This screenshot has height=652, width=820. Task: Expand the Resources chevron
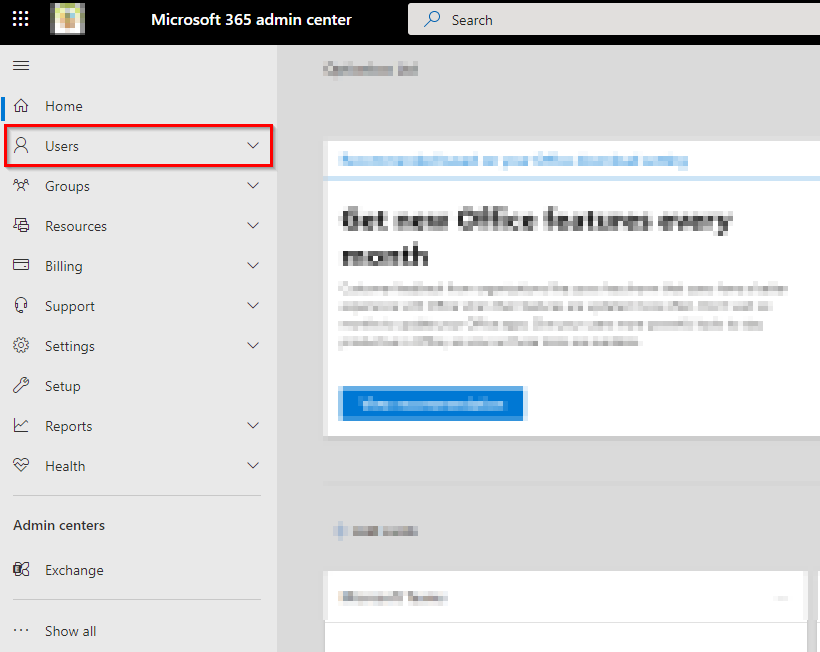click(x=253, y=225)
